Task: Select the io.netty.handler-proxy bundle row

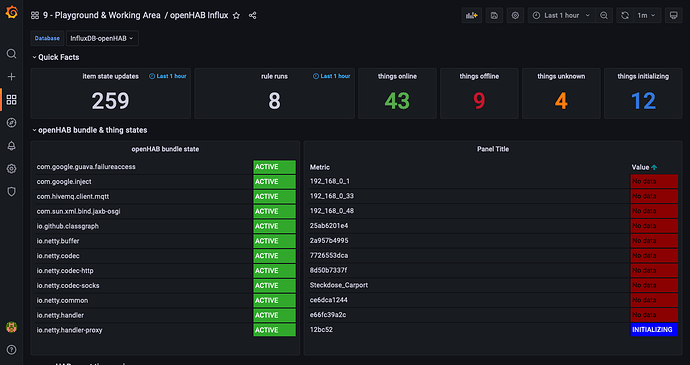Action: coord(165,330)
